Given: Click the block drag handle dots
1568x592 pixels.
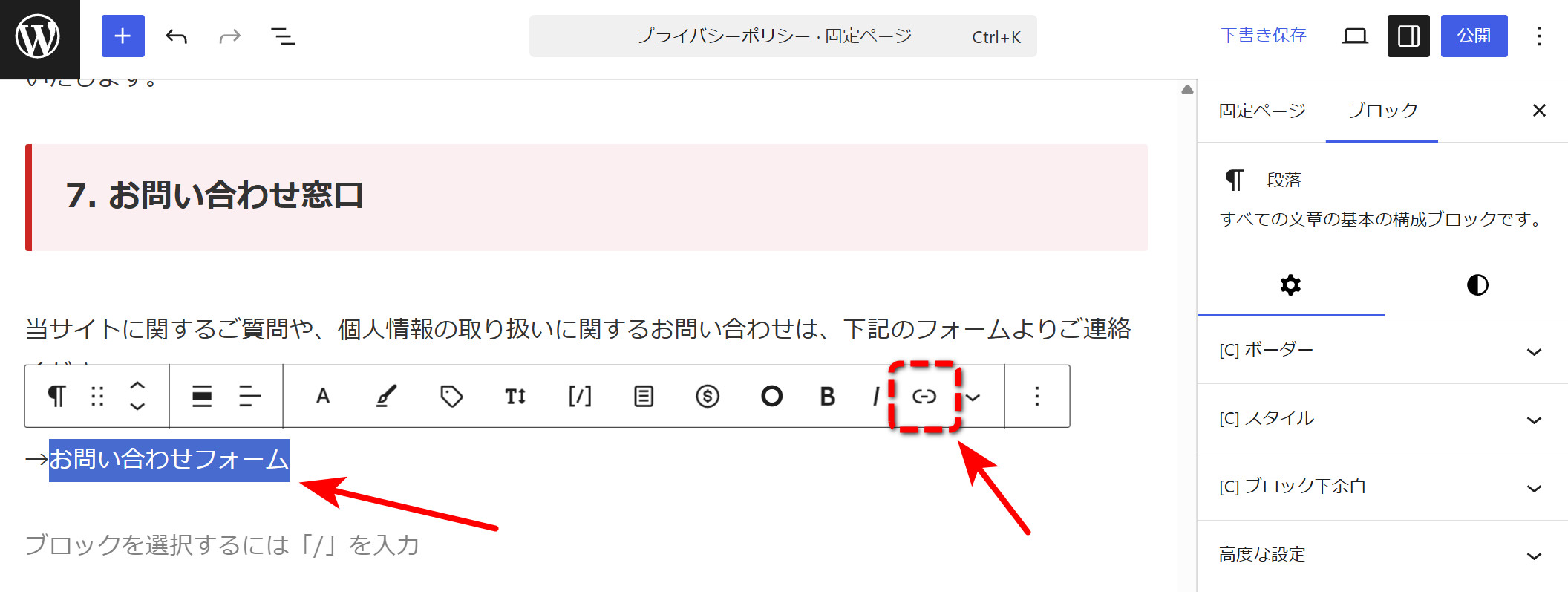Looking at the screenshot, I should point(97,397).
